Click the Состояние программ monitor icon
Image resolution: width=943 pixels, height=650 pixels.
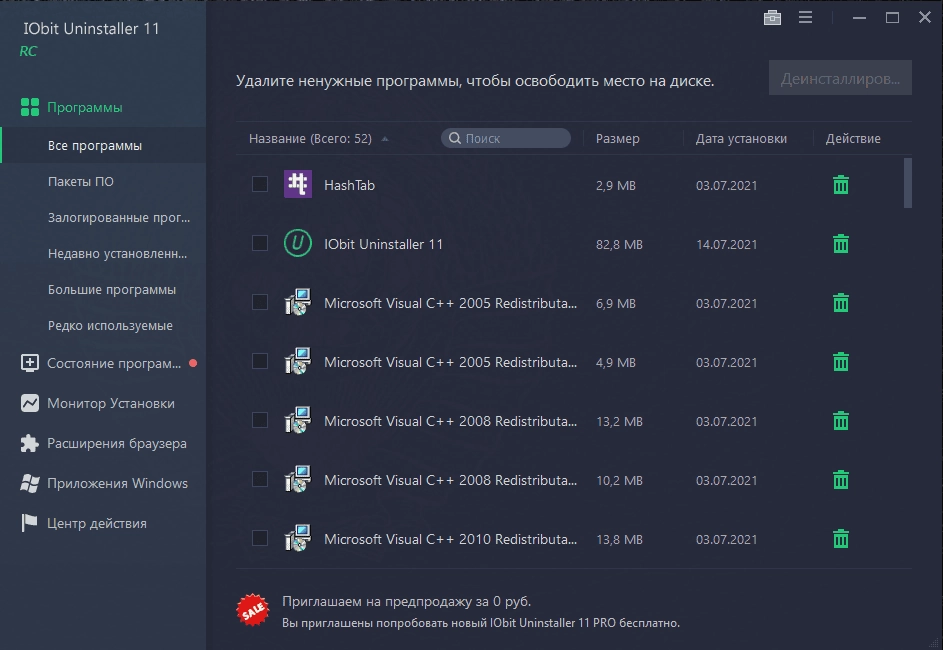29,363
